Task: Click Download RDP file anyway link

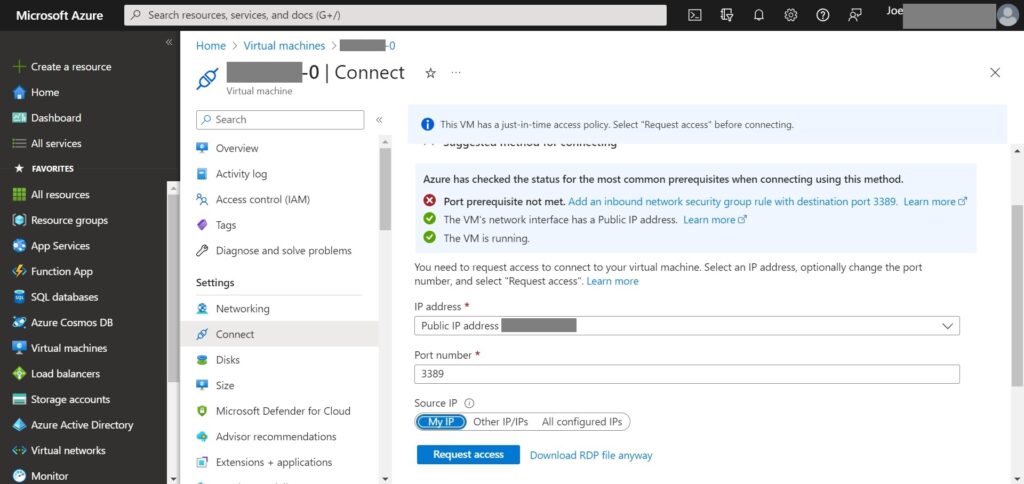Action: [x=590, y=455]
